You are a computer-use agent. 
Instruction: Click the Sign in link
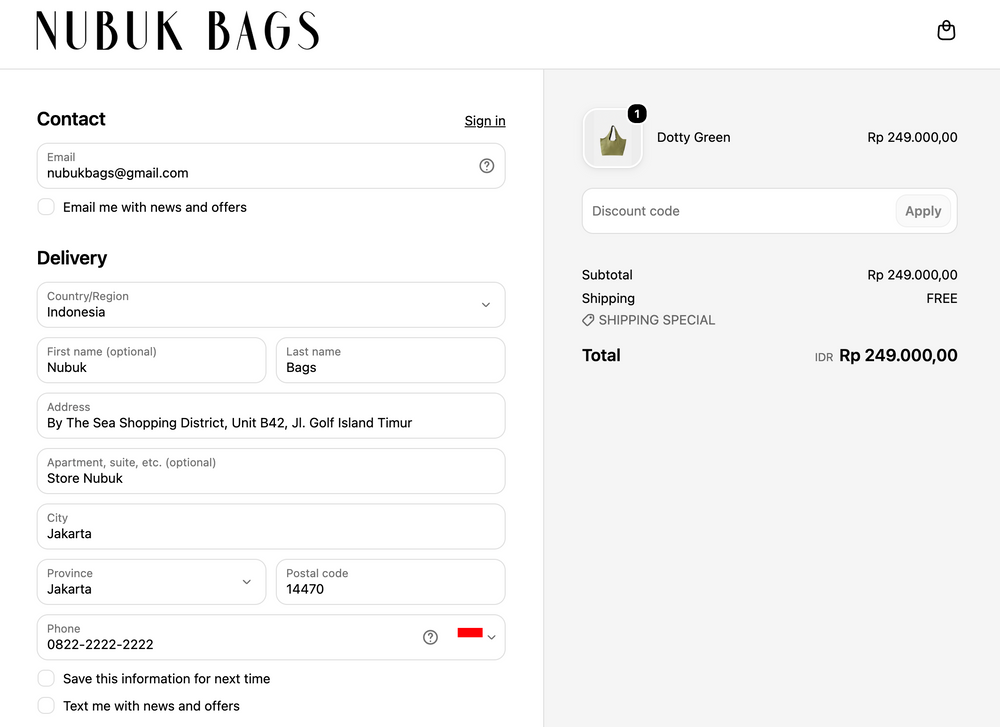[x=485, y=121]
